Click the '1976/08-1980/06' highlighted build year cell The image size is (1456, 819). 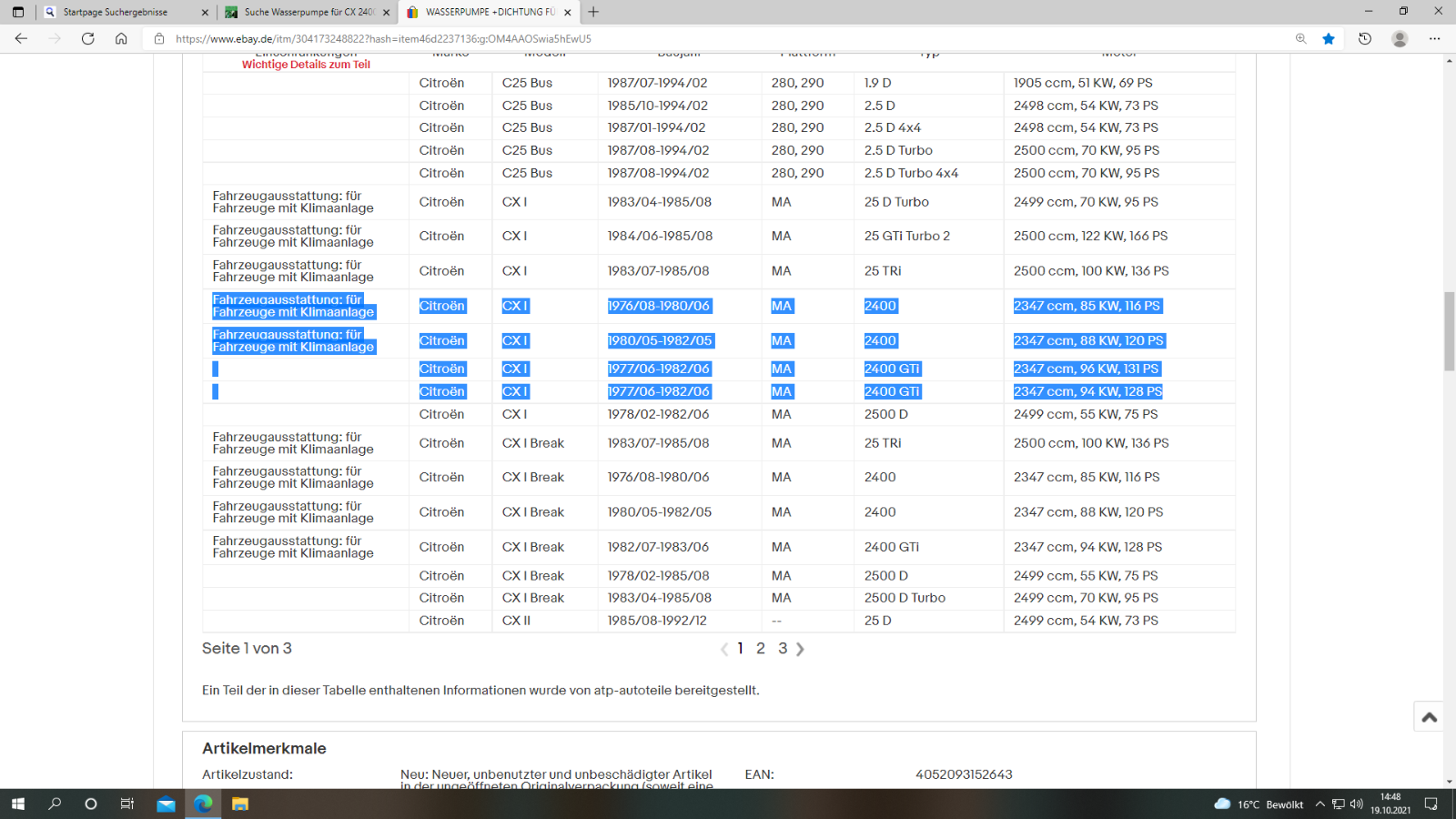(659, 306)
